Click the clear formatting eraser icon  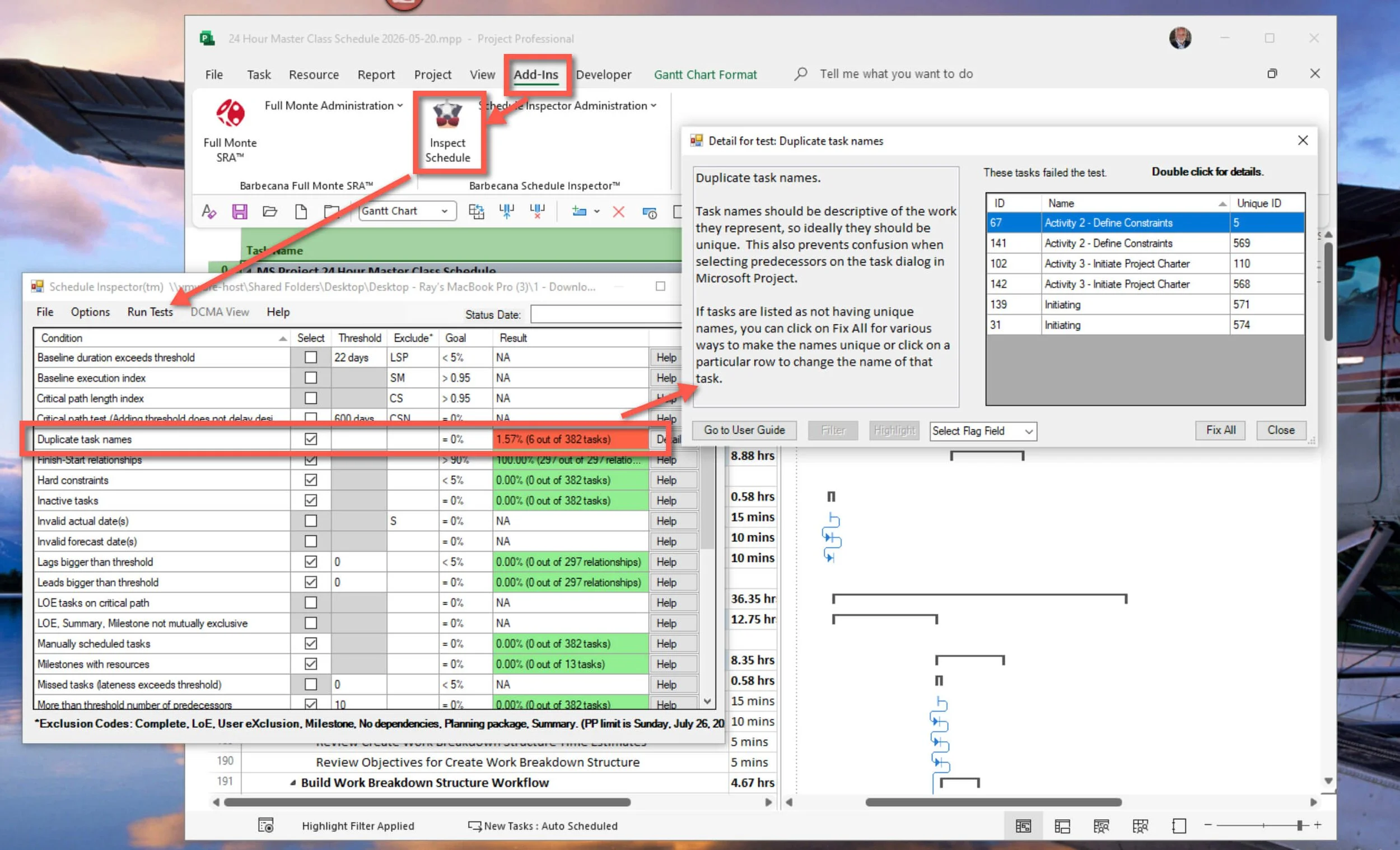[208, 211]
